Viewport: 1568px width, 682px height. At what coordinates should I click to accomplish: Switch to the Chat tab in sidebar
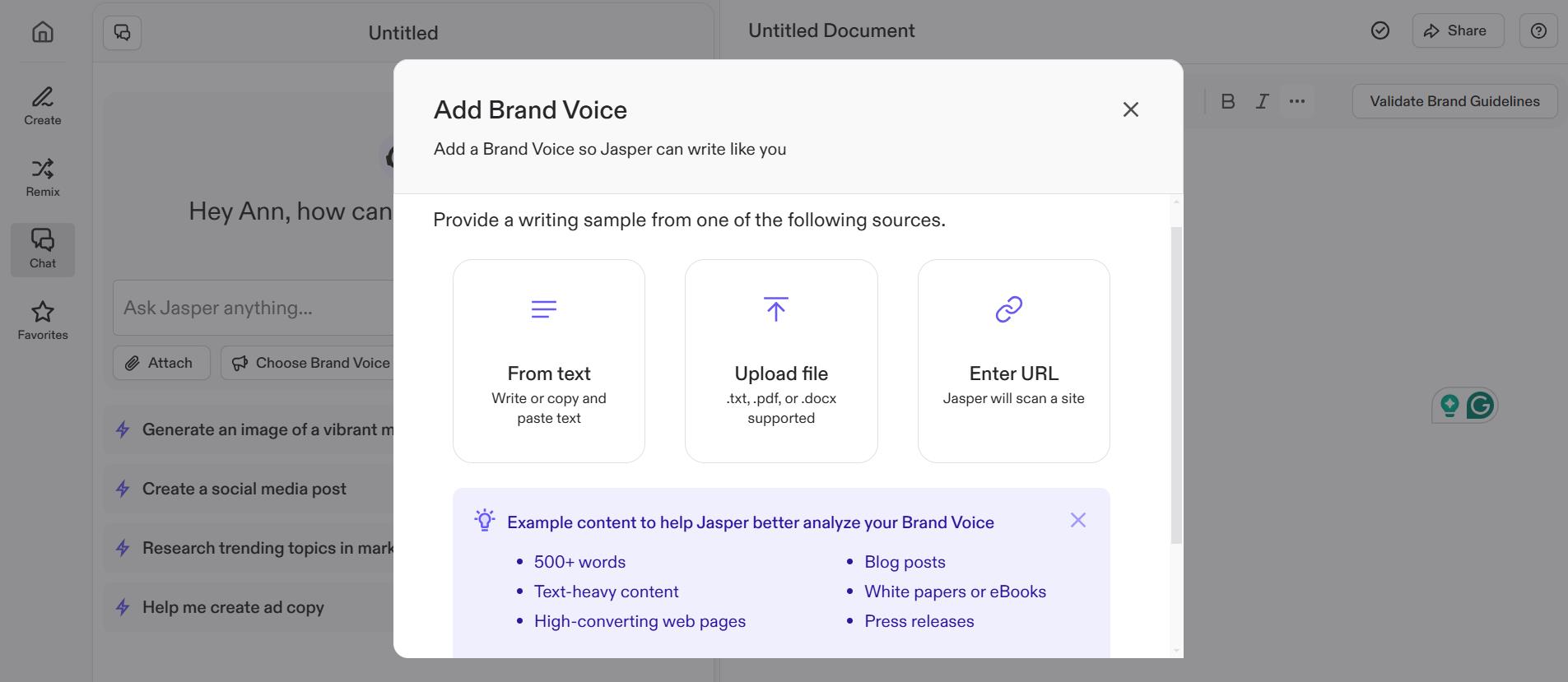[43, 249]
